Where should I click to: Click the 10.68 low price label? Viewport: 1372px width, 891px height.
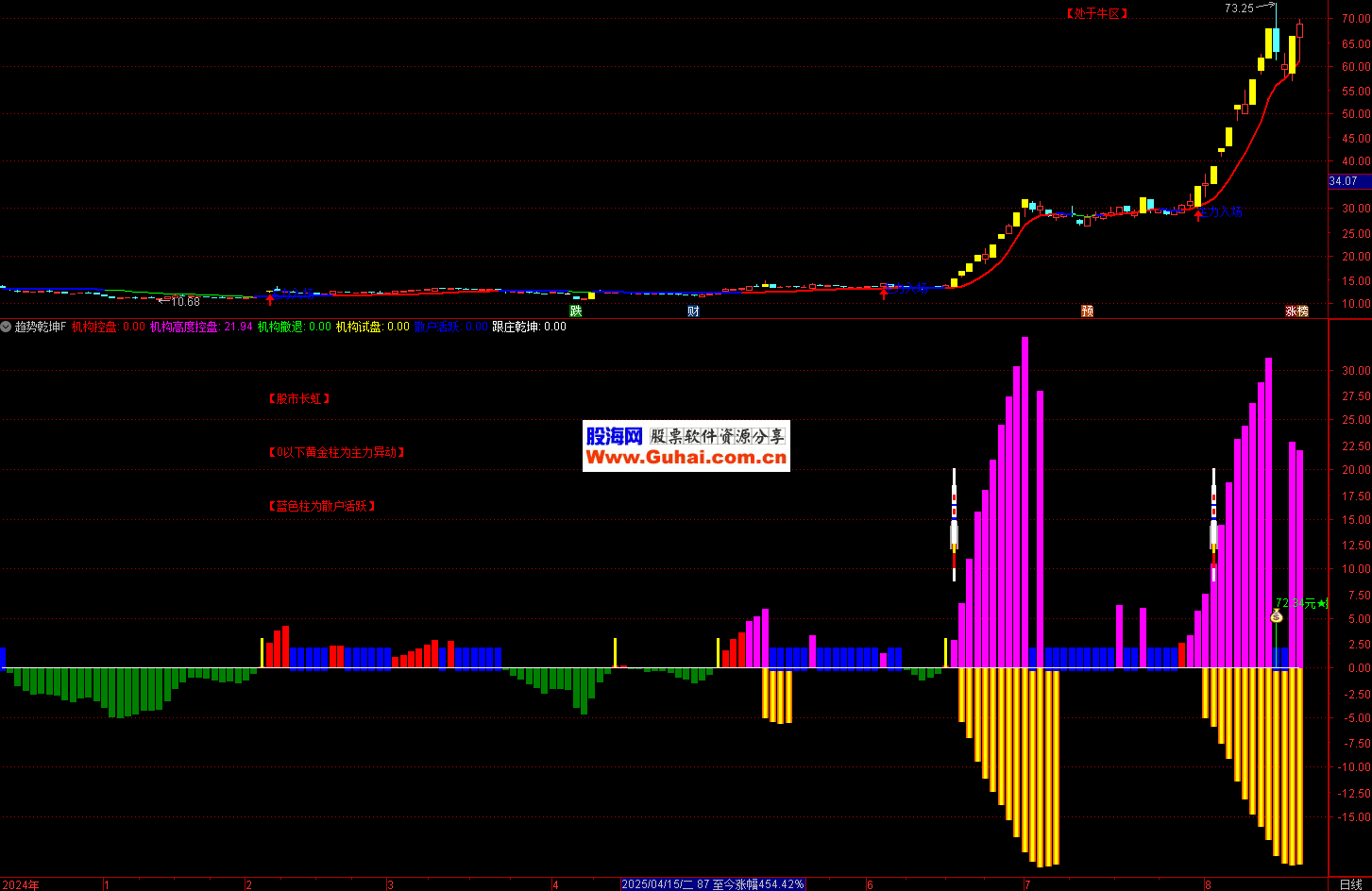point(185,302)
